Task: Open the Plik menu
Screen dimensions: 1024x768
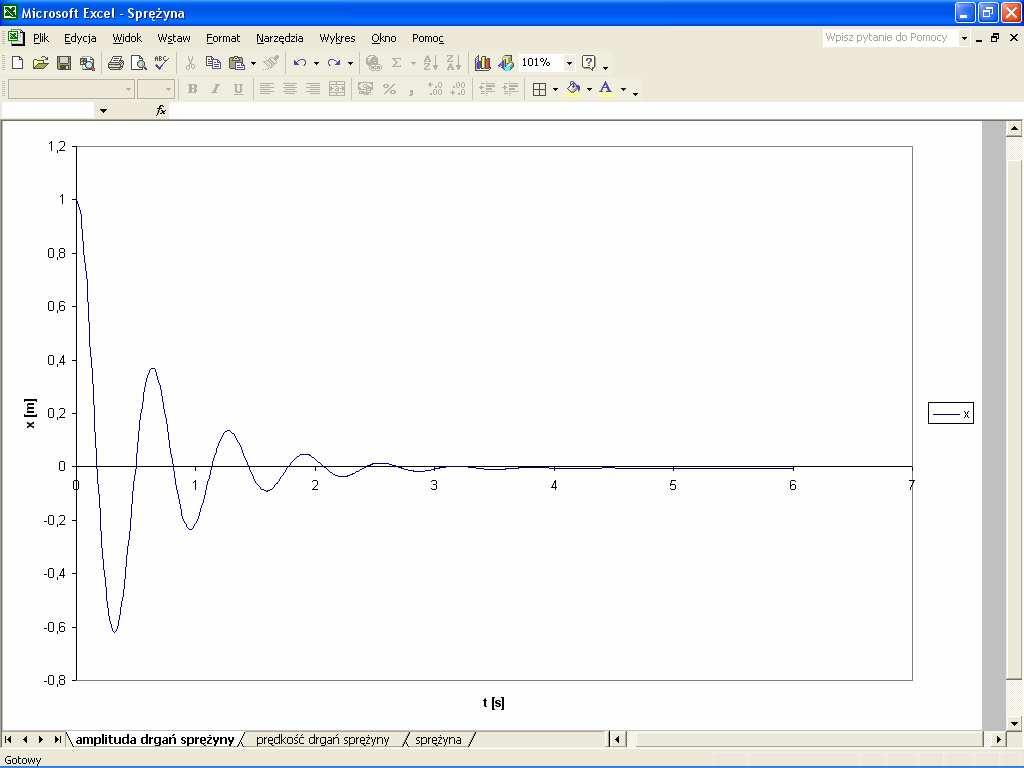Action: (x=41, y=39)
